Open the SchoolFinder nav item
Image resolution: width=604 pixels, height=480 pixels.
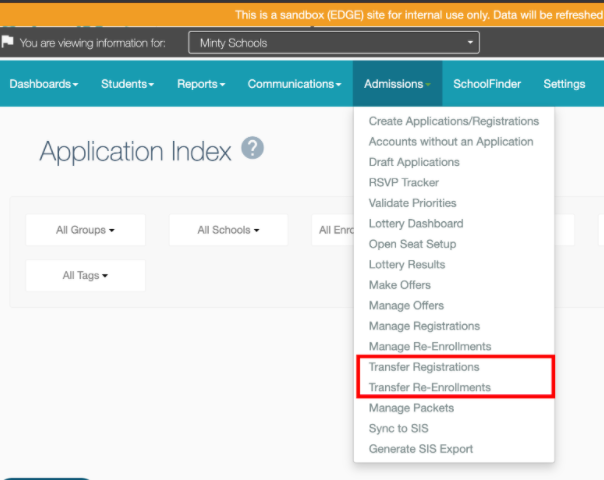click(x=487, y=84)
